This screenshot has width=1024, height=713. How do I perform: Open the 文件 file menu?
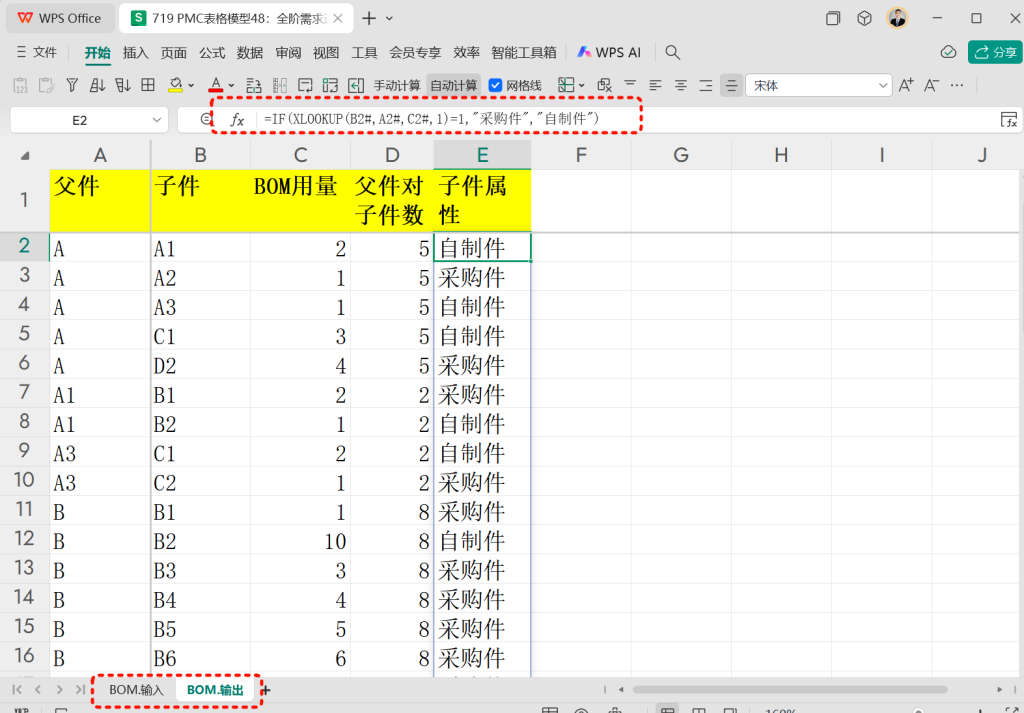[37, 52]
